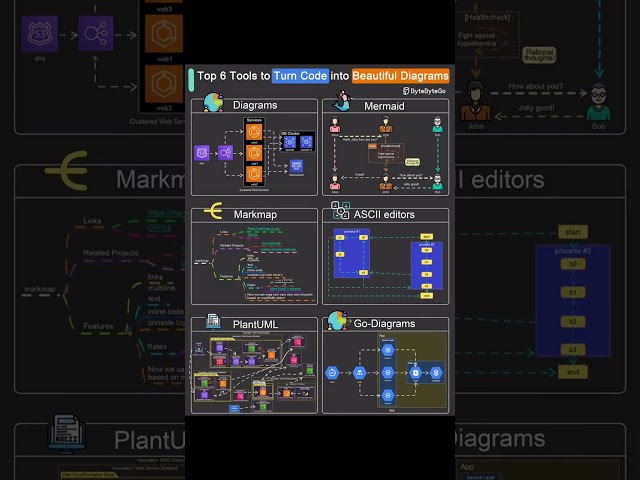
Task: Click the blue 'process #1' box in ASCII panel
Action: click(x=352, y=253)
